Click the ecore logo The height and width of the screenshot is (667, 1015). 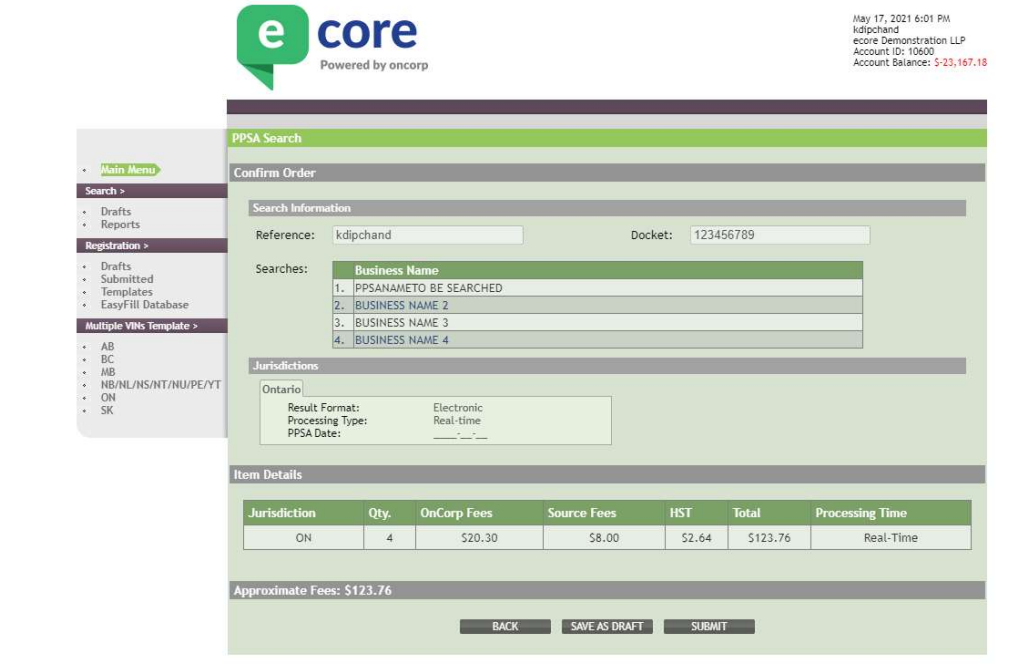(332, 47)
